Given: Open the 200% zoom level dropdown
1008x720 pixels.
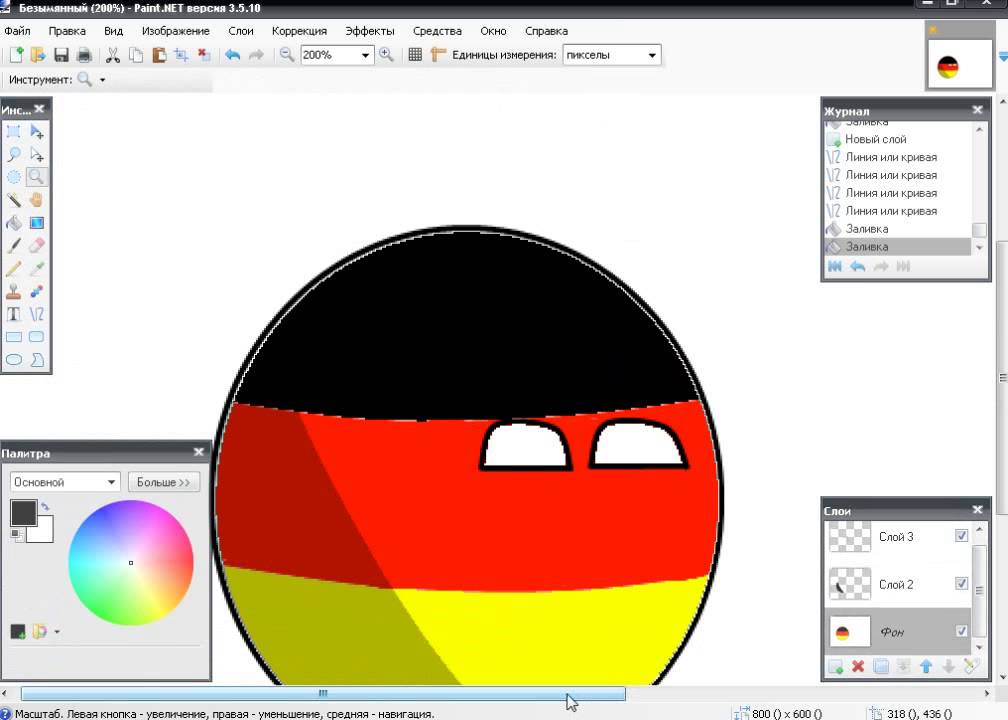Looking at the screenshot, I should click(x=365, y=55).
